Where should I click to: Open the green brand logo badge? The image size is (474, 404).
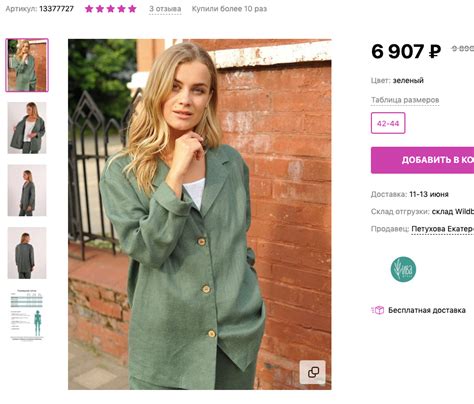pos(403,269)
